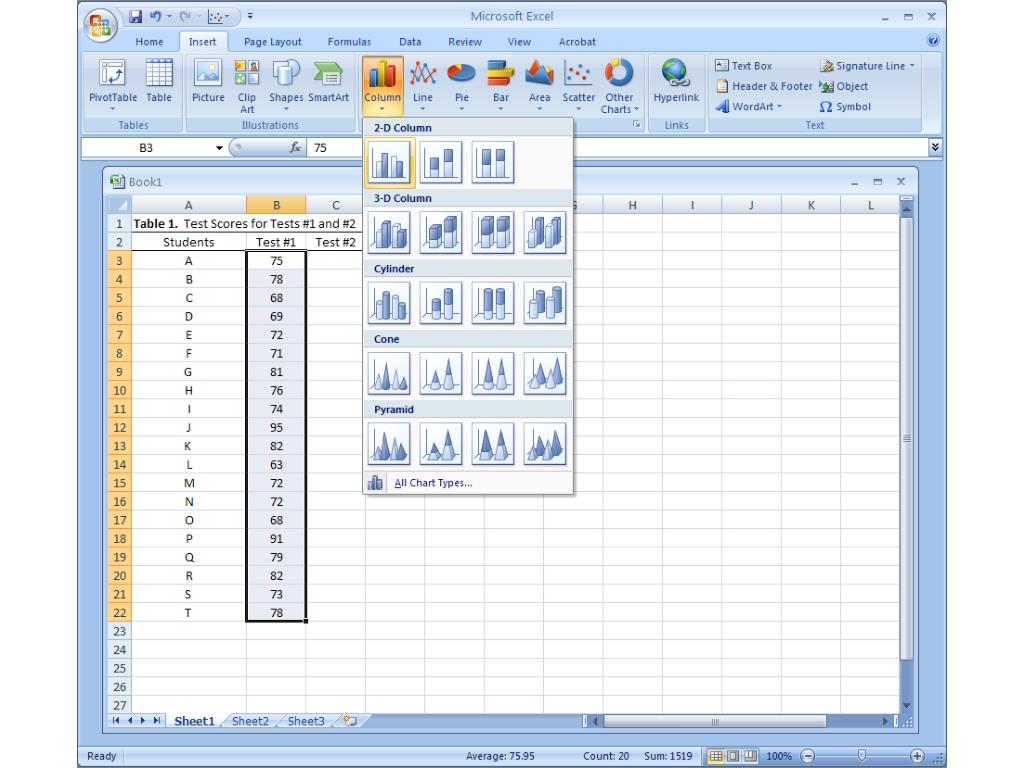The width and height of the screenshot is (1024, 768).
Task: Insert a Table from the ribbon
Action: [x=159, y=83]
